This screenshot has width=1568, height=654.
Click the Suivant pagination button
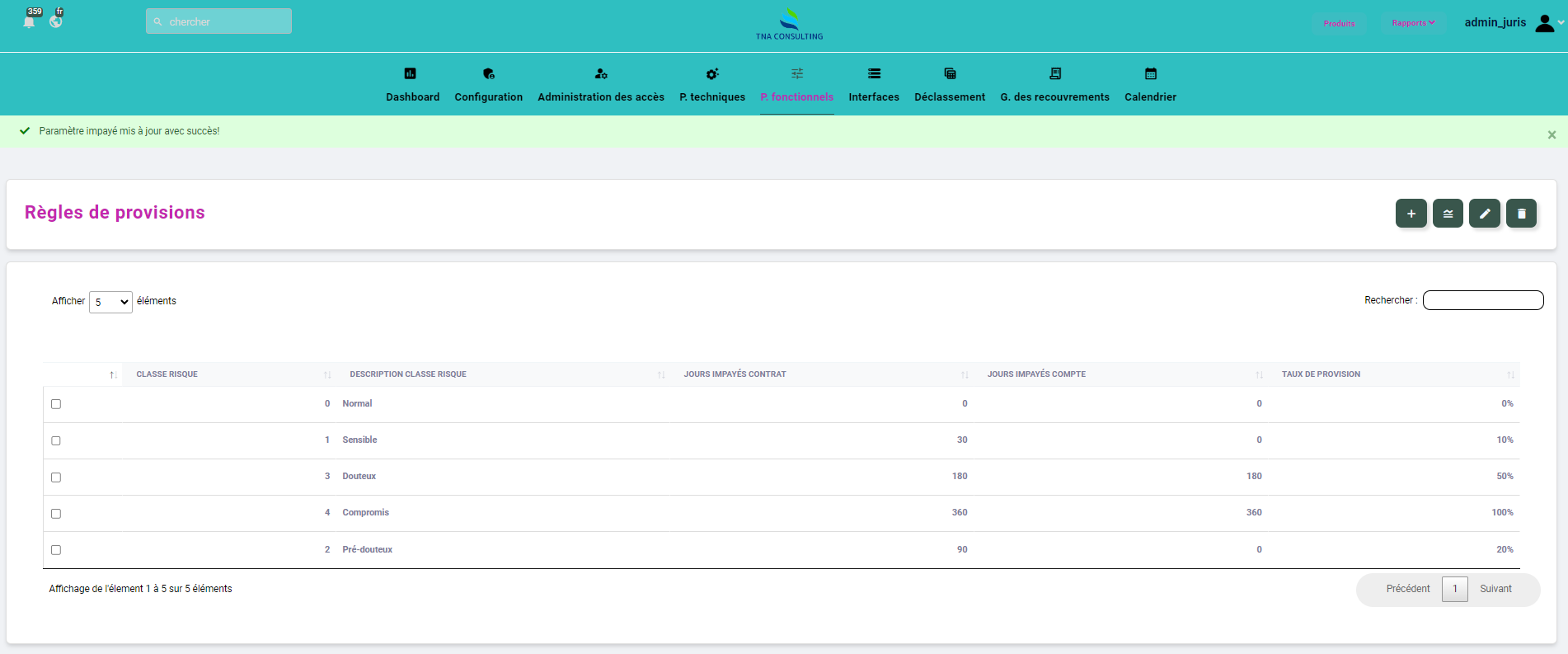(1495, 589)
